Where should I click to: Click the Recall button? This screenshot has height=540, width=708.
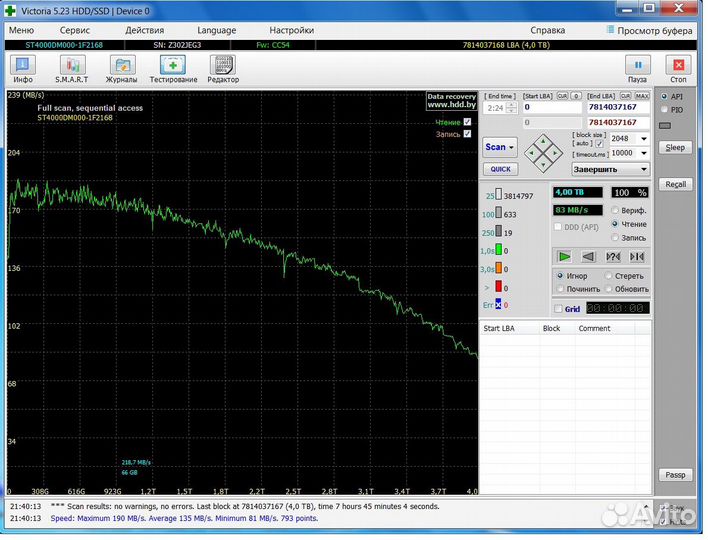pyautogui.click(x=675, y=184)
